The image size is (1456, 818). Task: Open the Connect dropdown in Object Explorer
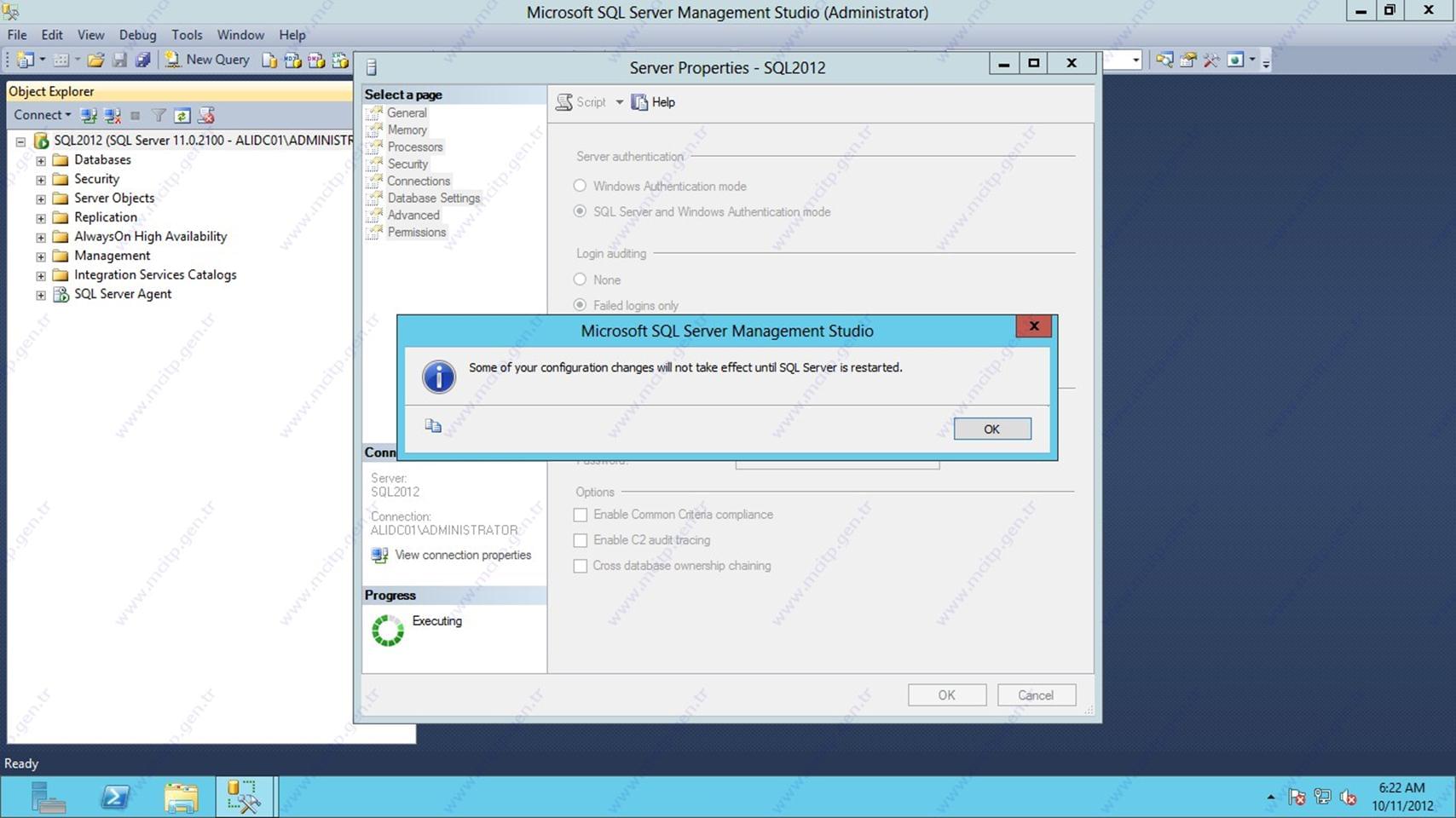click(x=42, y=115)
